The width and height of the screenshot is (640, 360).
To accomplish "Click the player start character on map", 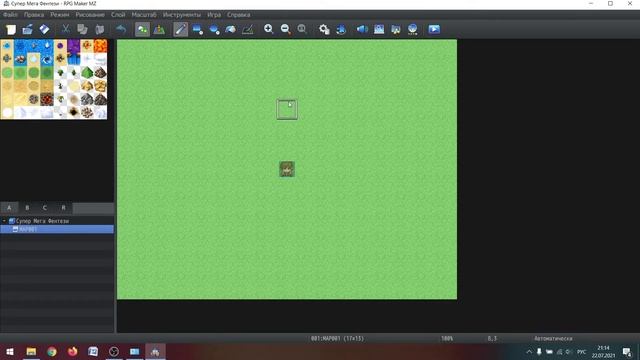I will pyautogui.click(x=287, y=169).
